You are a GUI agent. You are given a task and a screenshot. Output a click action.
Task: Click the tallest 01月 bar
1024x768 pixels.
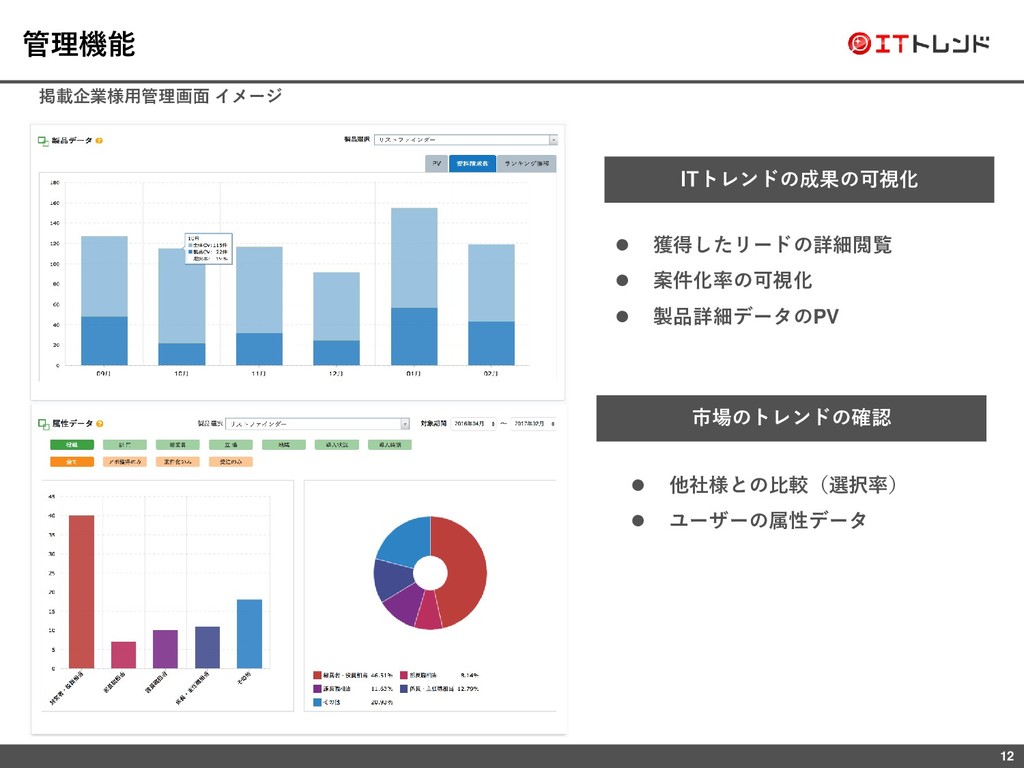coord(414,287)
